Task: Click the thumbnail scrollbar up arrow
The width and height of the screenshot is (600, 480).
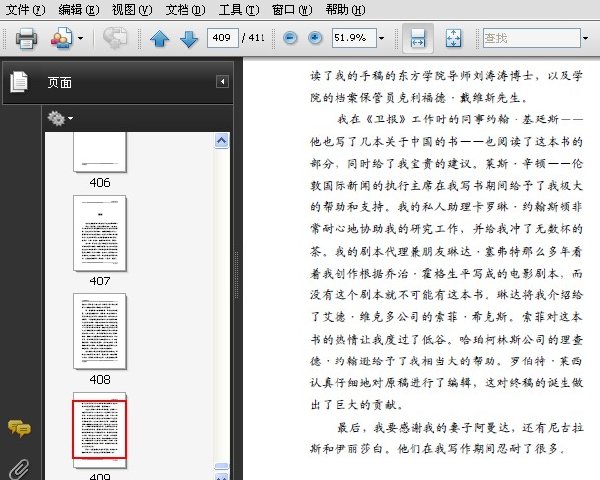Action: tap(222, 140)
